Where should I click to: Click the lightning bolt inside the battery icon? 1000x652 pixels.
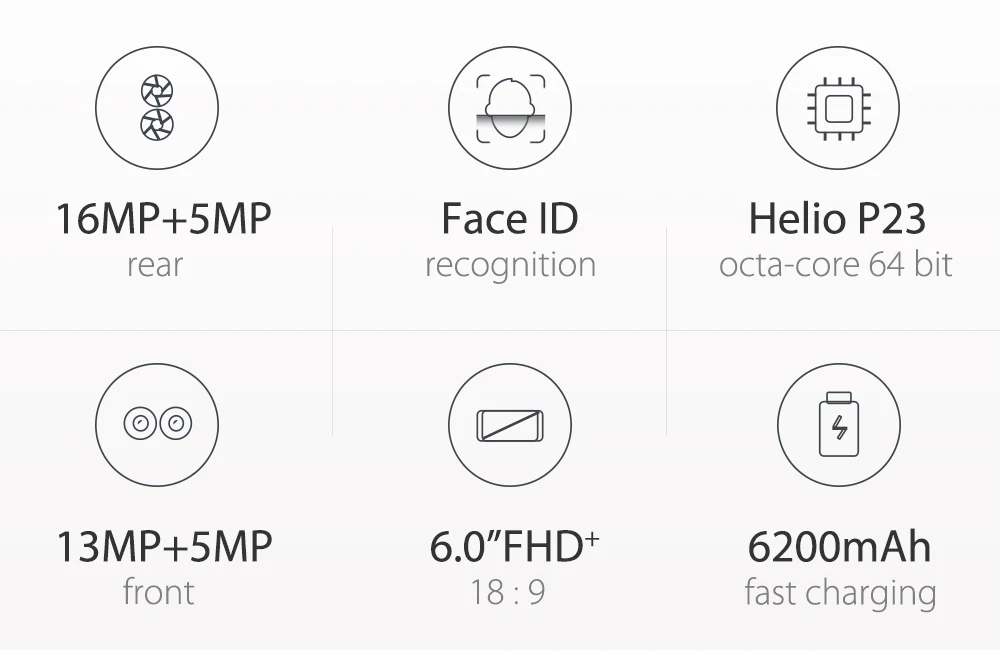[x=839, y=427]
